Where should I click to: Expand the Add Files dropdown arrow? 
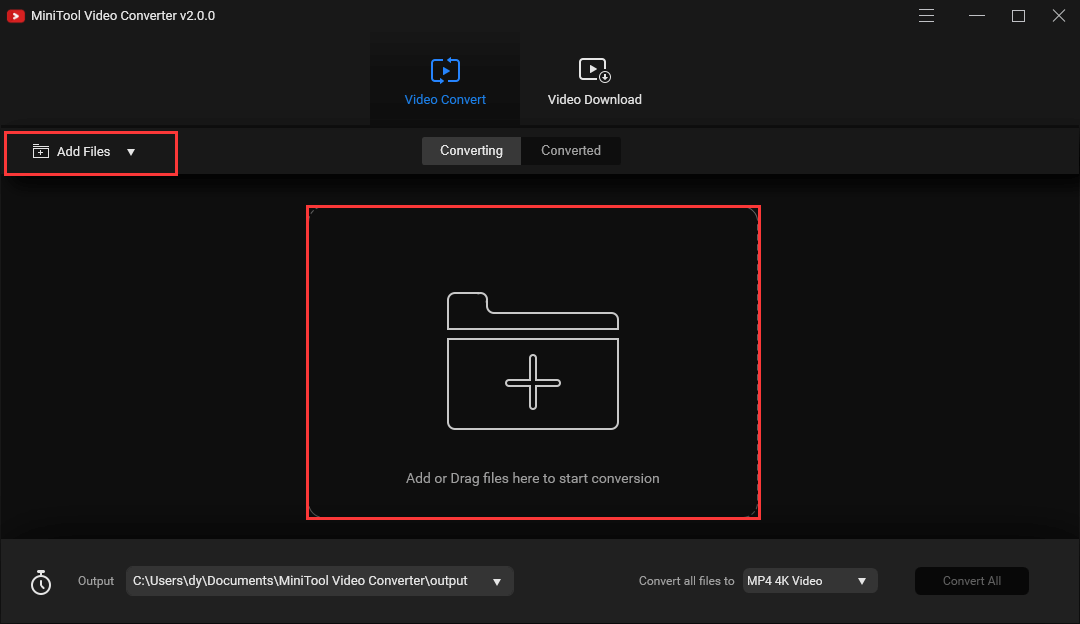tap(131, 152)
